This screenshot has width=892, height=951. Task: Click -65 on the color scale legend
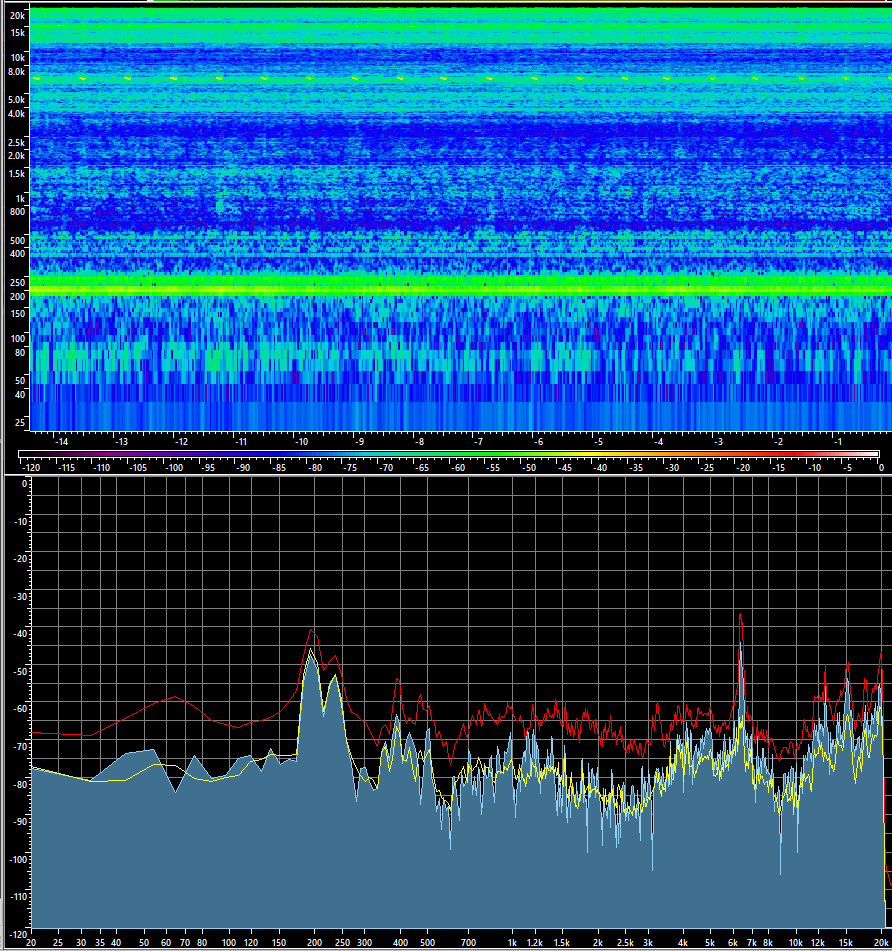(x=421, y=468)
